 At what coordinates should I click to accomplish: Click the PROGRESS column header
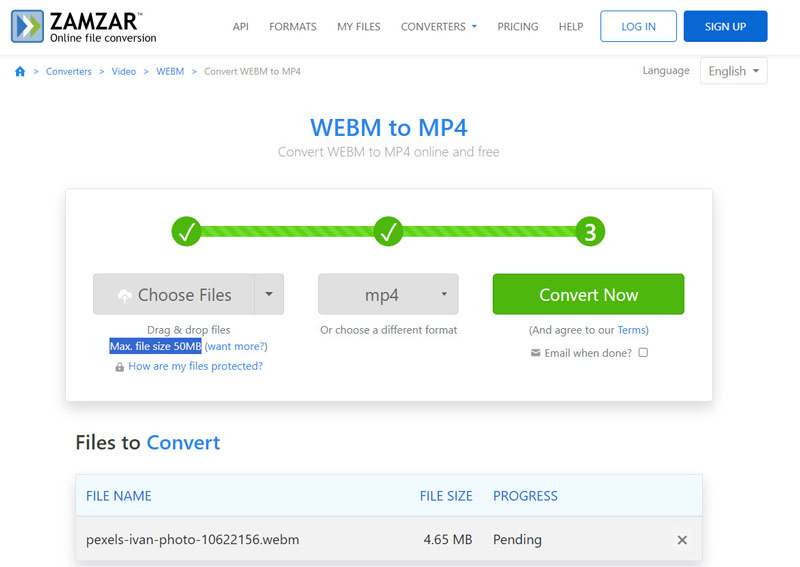point(525,496)
